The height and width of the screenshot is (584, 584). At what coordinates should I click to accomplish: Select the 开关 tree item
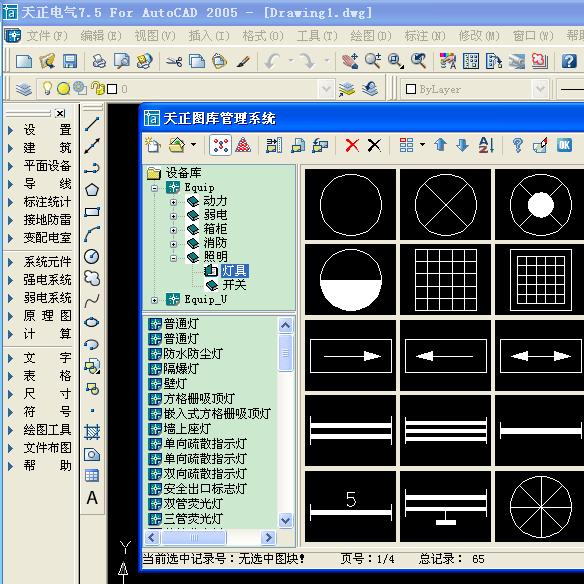(x=234, y=285)
